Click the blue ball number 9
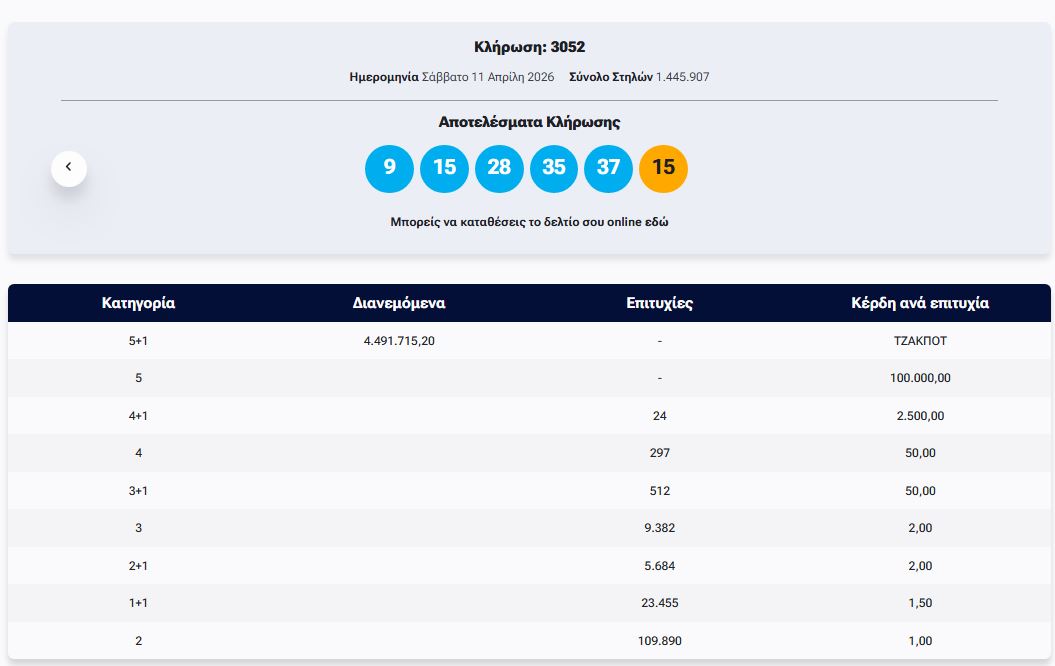Viewport: 1055px width, 666px height. point(389,168)
